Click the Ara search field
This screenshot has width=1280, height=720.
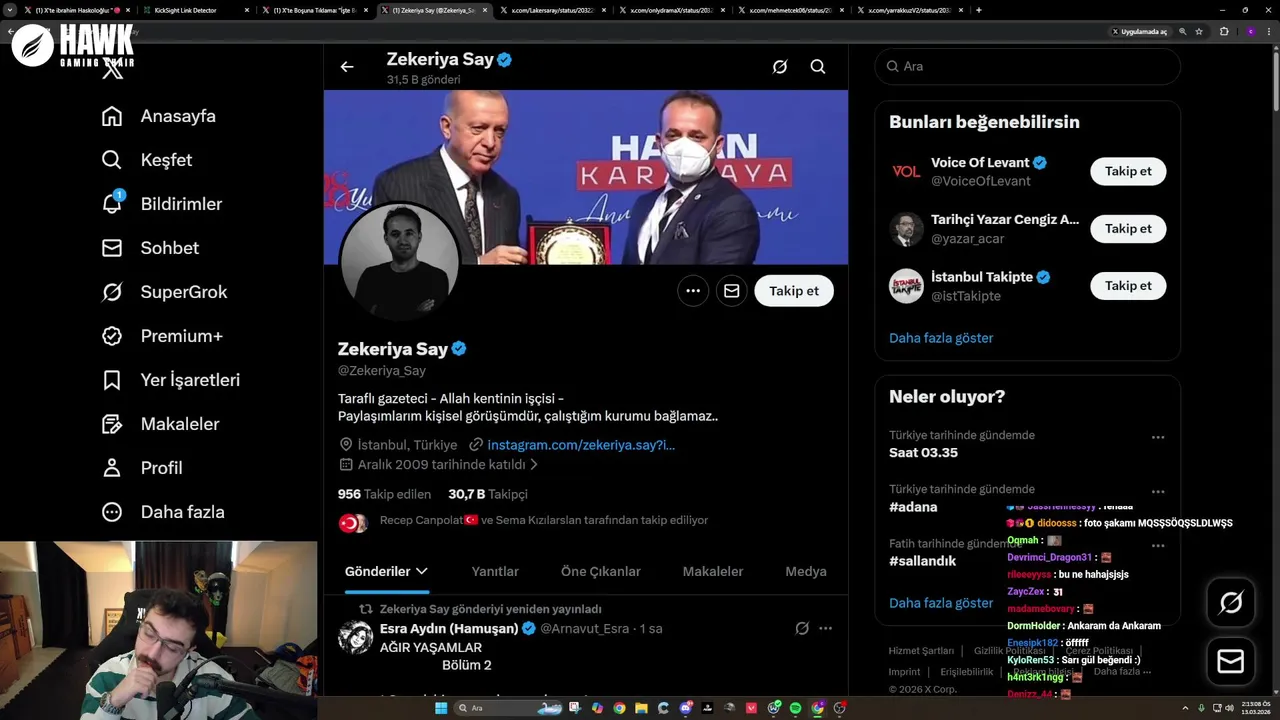(1028, 66)
